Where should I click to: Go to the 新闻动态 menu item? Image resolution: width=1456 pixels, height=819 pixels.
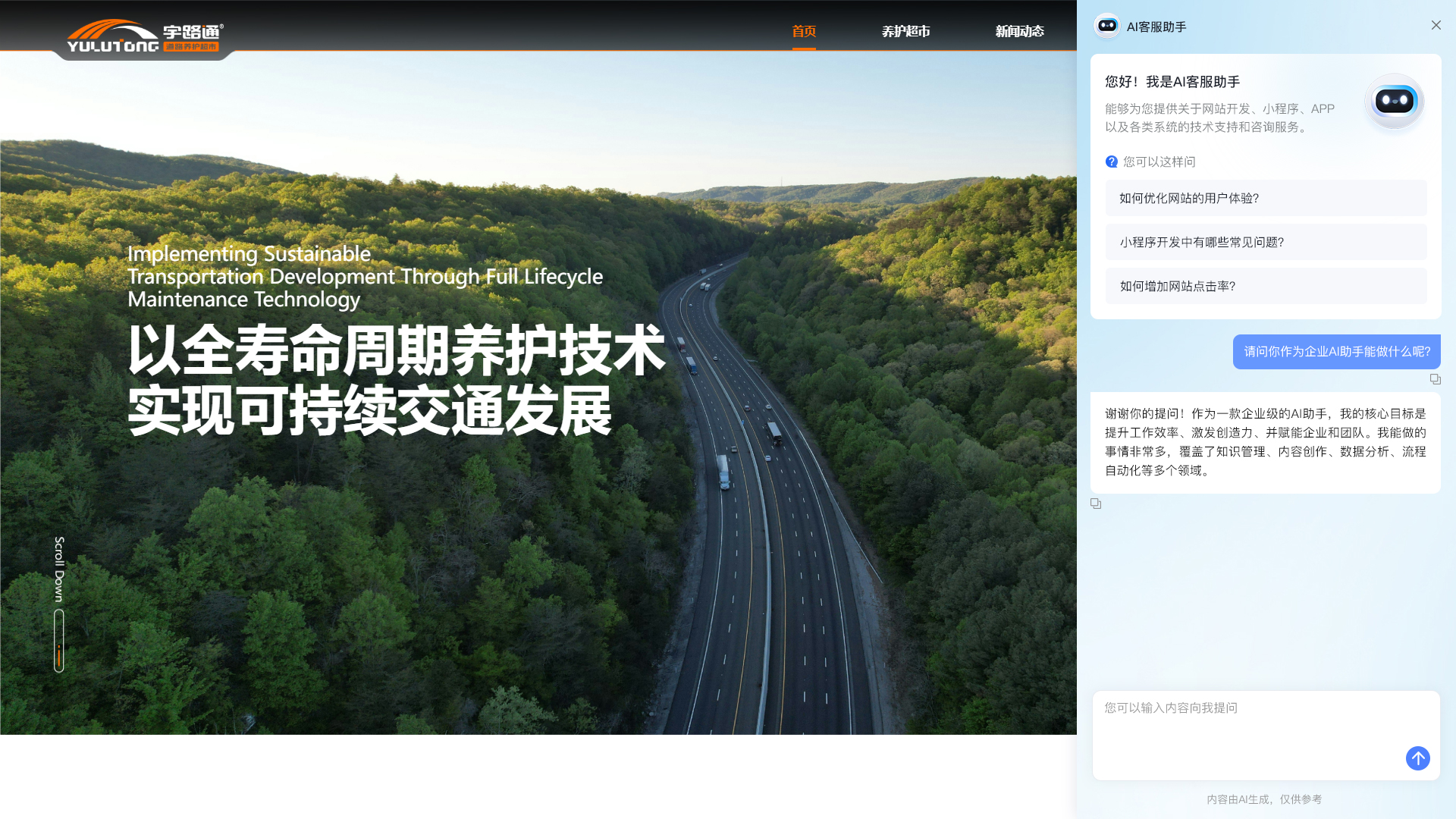(1019, 31)
